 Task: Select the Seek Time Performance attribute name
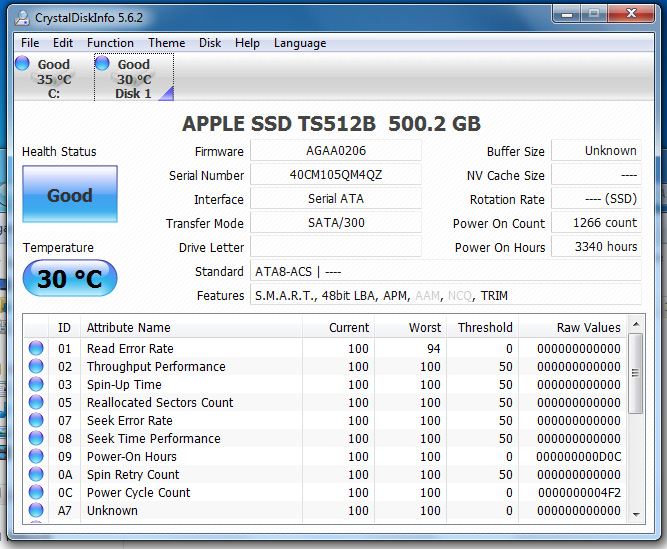(x=154, y=438)
